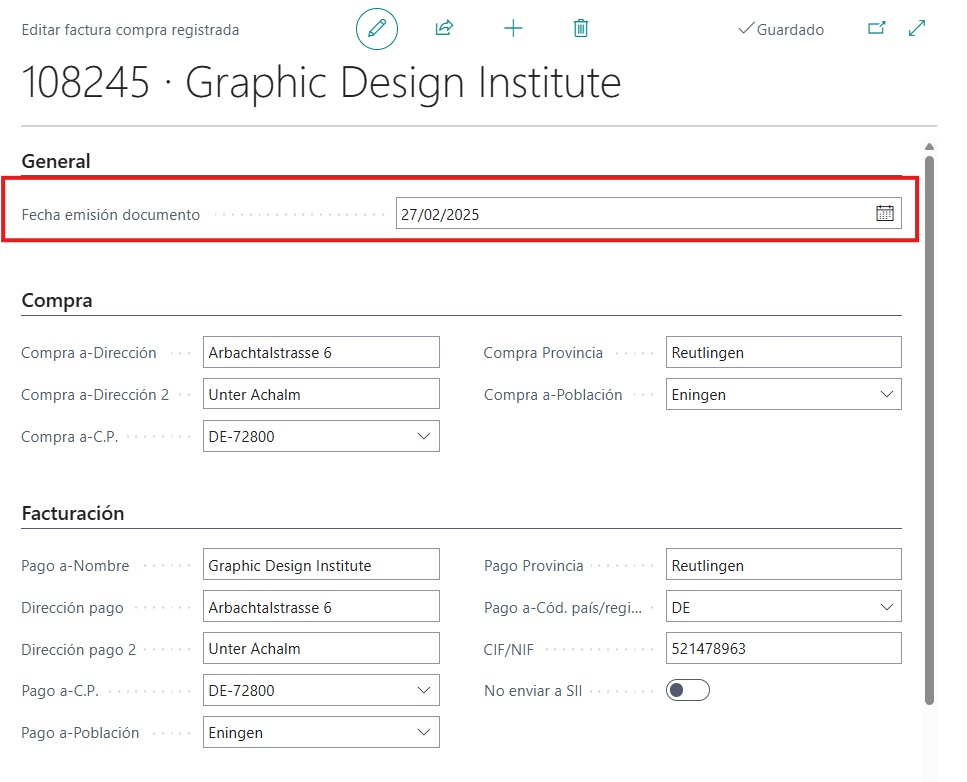Screen dimensions: 967x782
Task: Click the plus icon to create new
Action: 513,29
